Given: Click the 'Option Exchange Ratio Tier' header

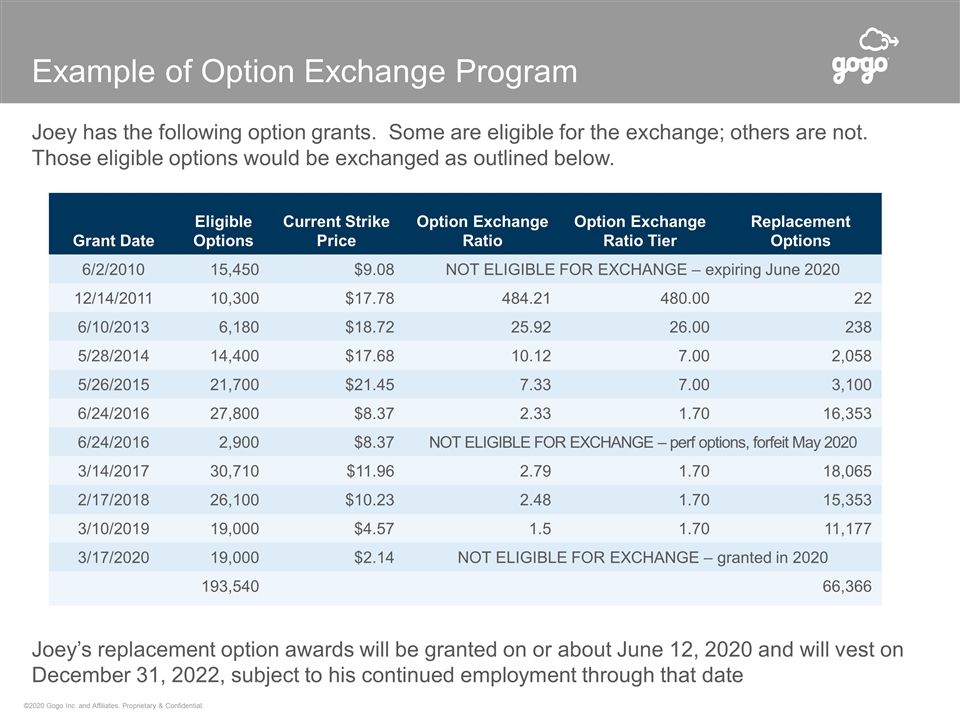Looking at the screenshot, I should coord(639,231).
